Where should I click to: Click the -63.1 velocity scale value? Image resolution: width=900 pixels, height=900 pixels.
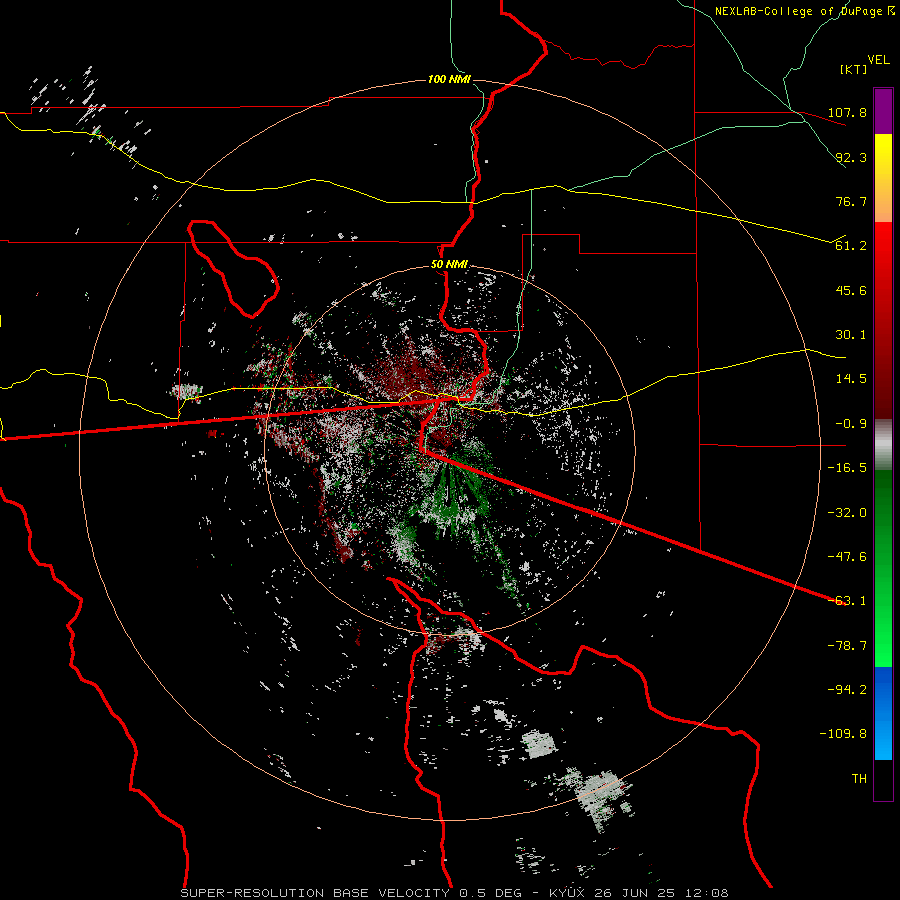847,601
